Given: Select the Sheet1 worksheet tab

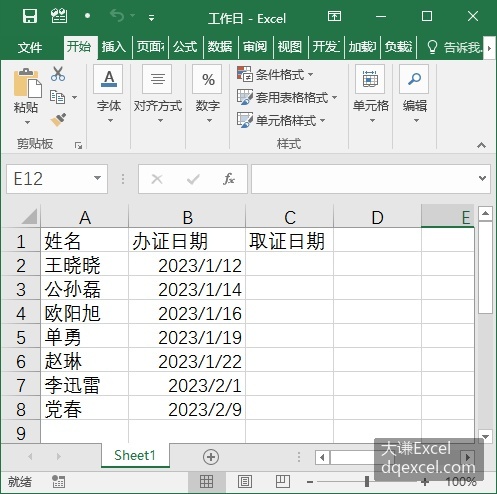Looking at the screenshot, I should tap(135, 455).
